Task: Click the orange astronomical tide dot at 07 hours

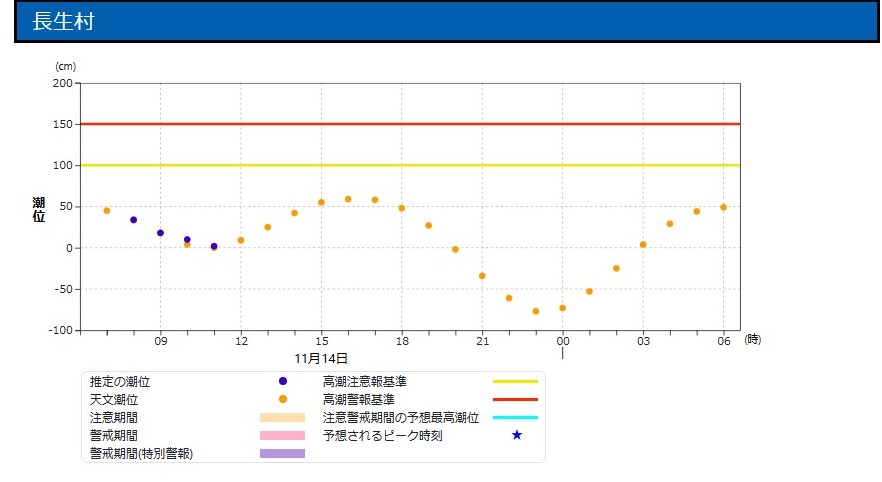Action: pyautogui.click(x=107, y=211)
